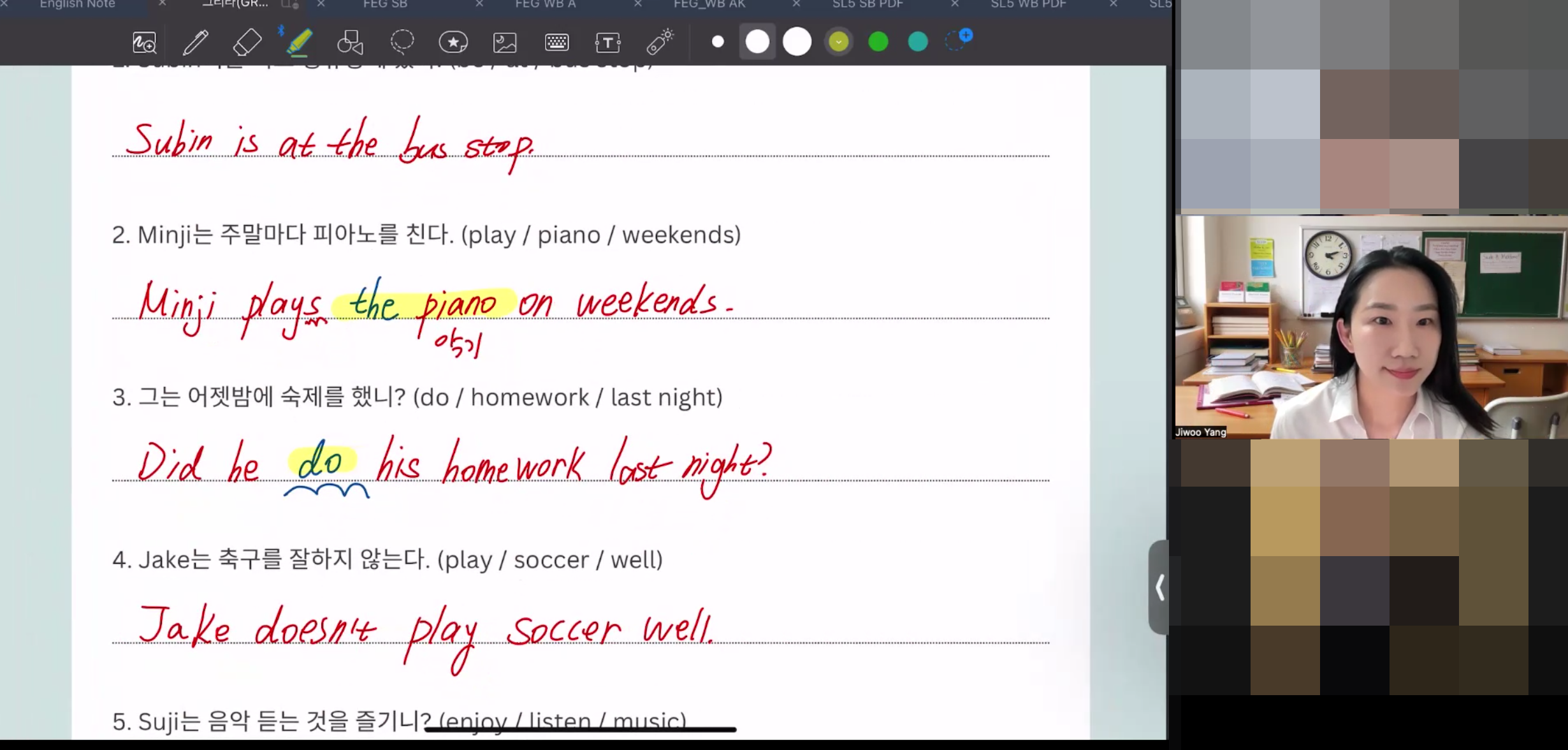Select the Shapes tool

click(350, 43)
